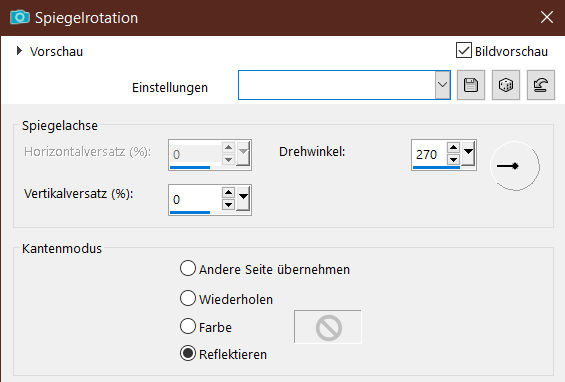Click the randomize parameters dice icon

coord(506,85)
